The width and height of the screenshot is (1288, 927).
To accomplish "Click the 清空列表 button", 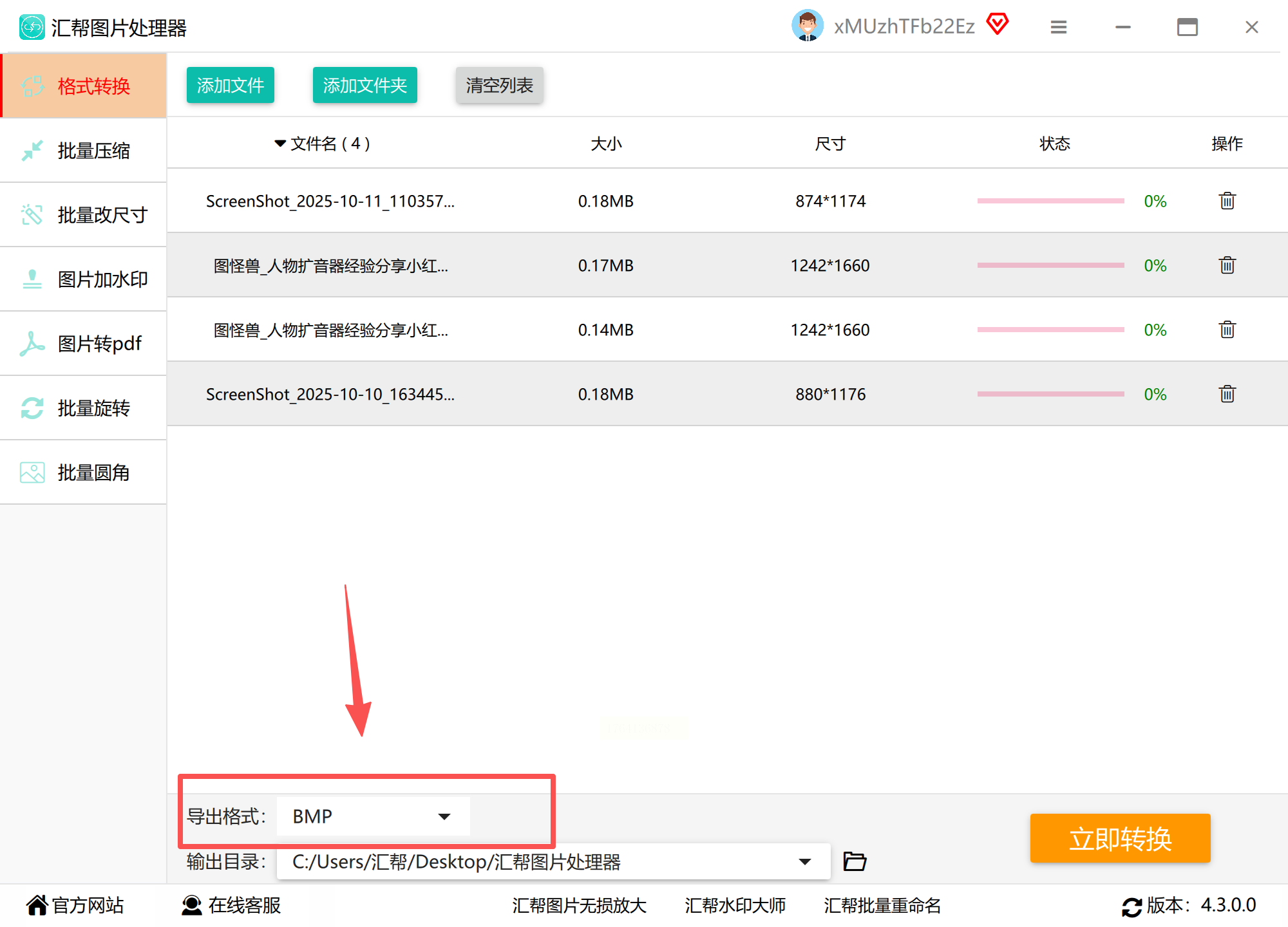I will click(499, 85).
